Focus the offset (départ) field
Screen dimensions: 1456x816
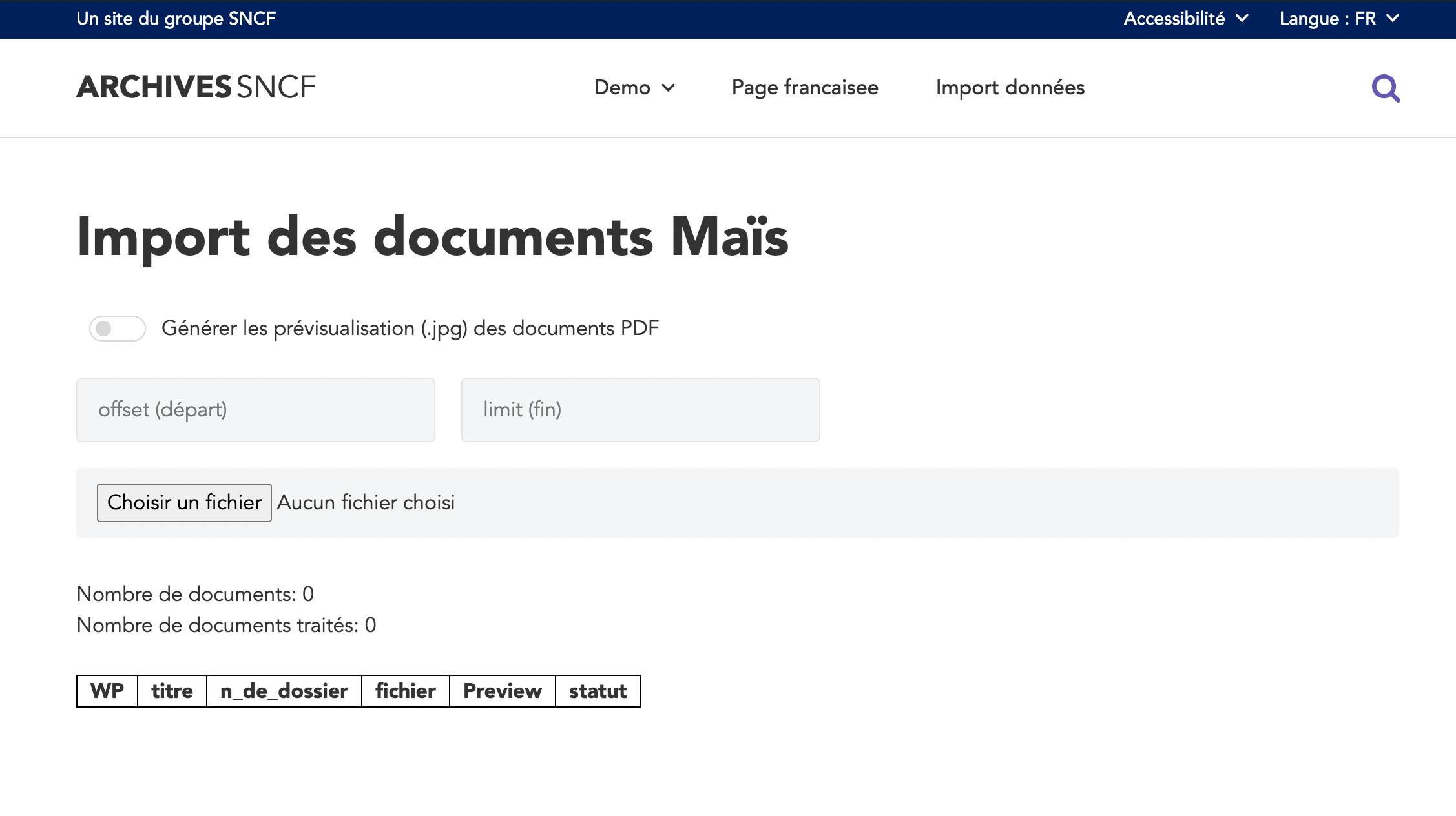pos(256,410)
